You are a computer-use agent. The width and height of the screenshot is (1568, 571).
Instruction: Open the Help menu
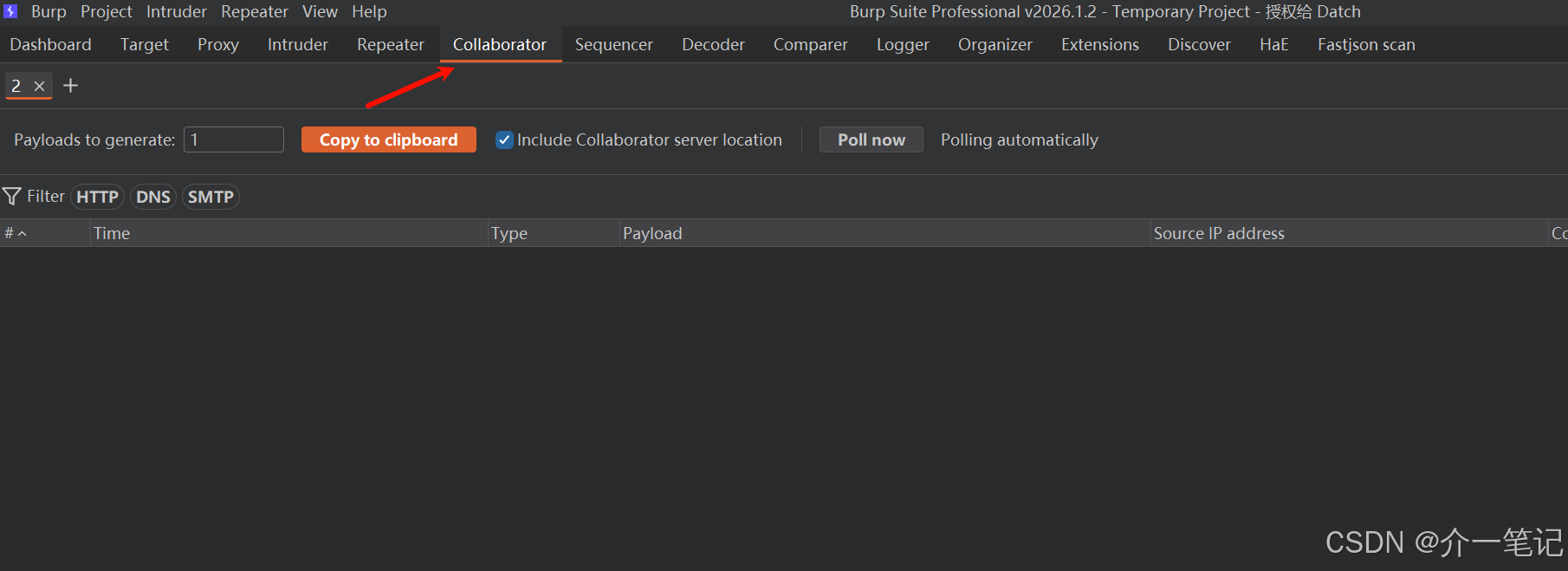(x=369, y=11)
